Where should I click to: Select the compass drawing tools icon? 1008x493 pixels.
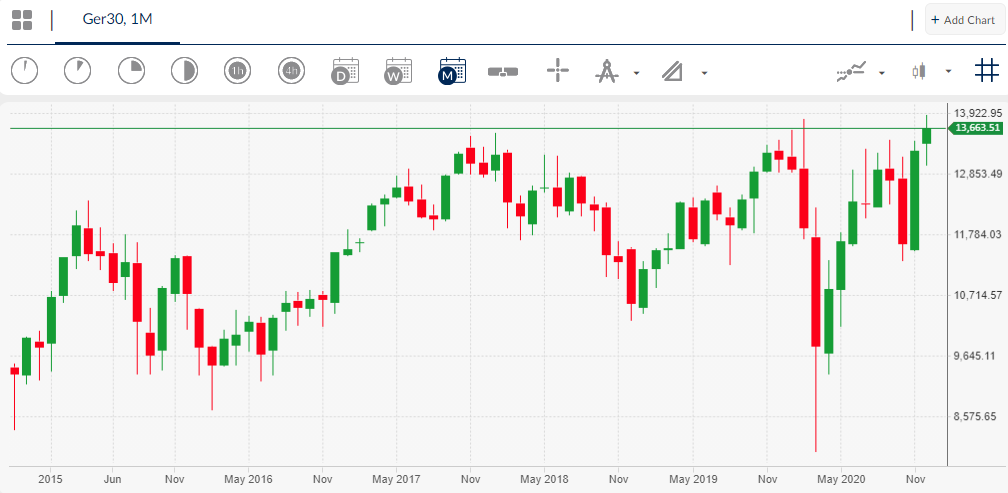607,71
